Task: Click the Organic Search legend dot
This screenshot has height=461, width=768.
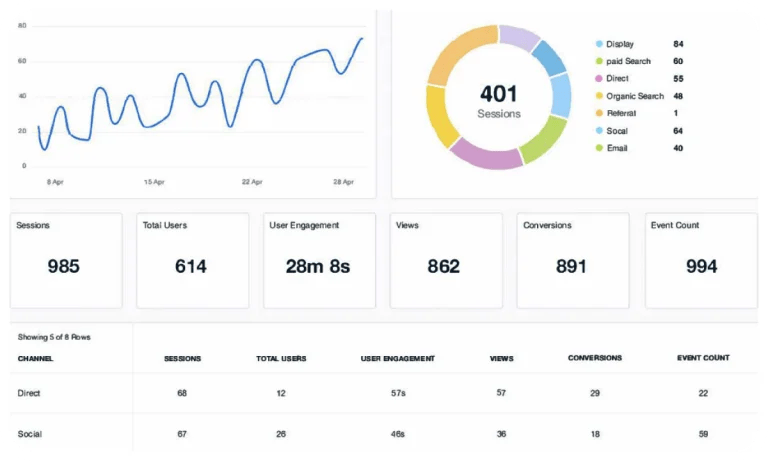Action: 599,96
